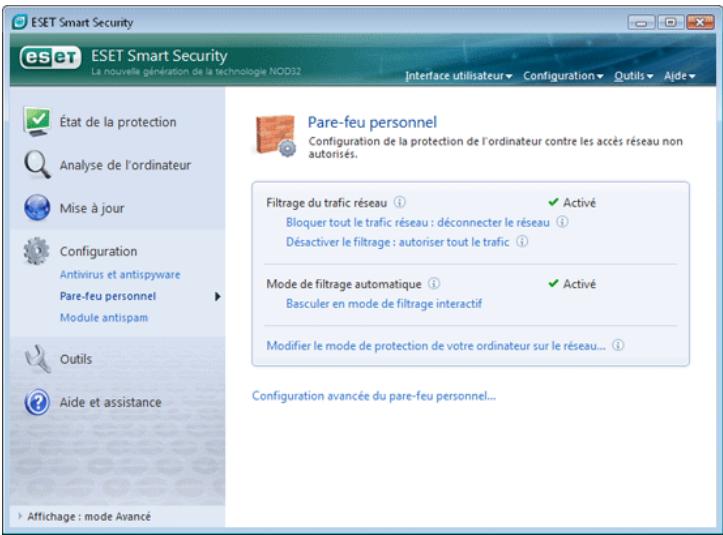The width and height of the screenshot is (723, 535).
Task: Click Bloquer tout le trafic réseau link
Action: (418, 222)
